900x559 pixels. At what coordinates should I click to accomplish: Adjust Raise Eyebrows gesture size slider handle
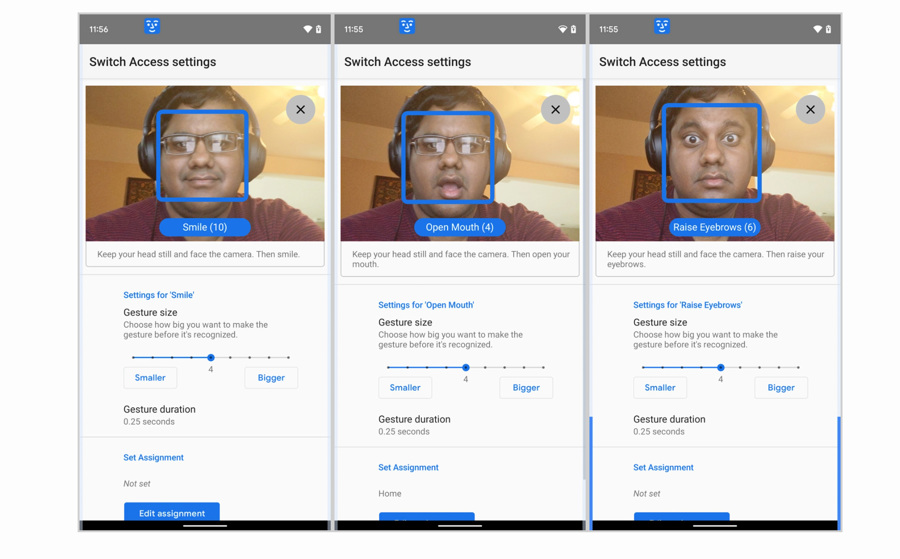point(720,367)
